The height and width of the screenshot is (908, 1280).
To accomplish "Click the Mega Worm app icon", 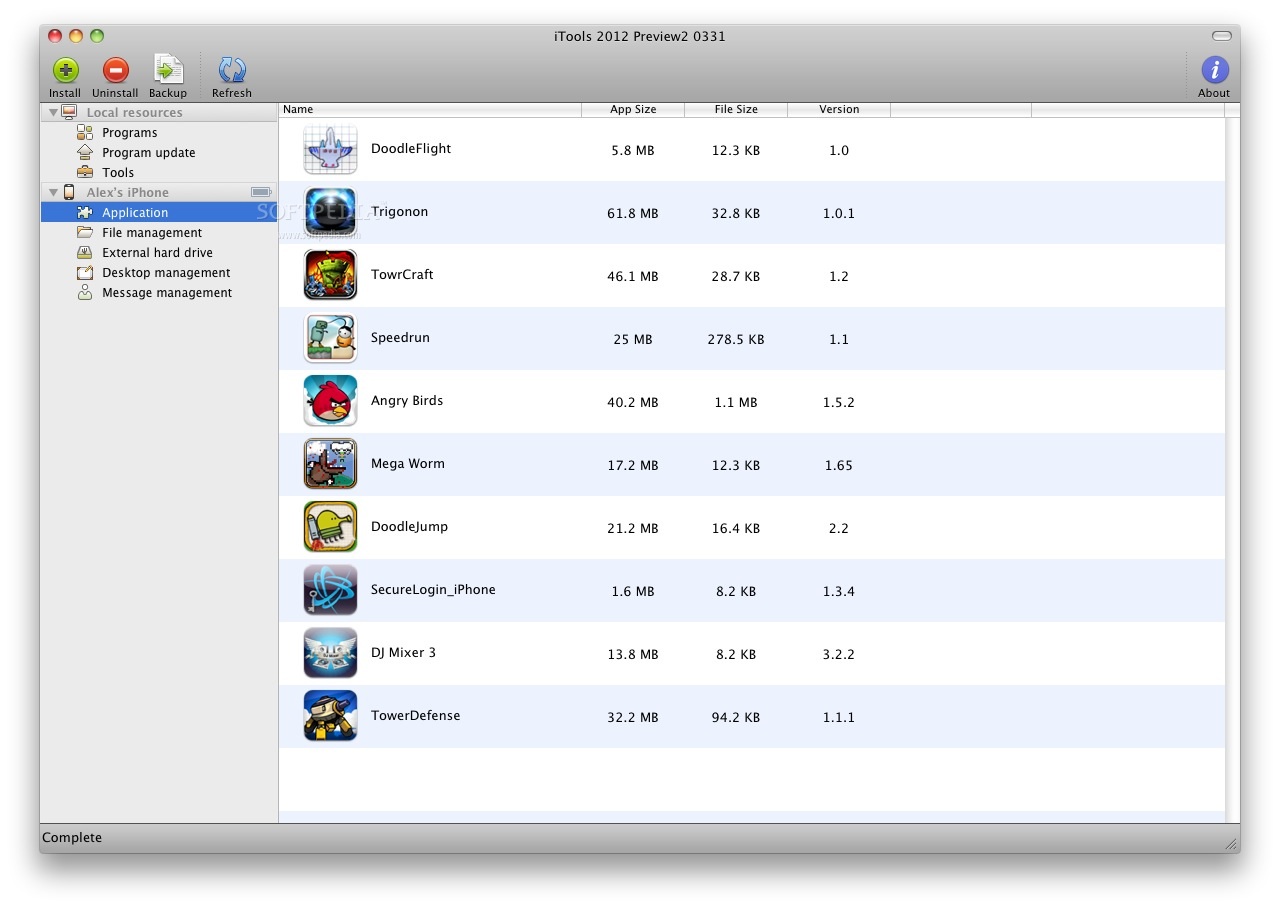I will point(330,464).
